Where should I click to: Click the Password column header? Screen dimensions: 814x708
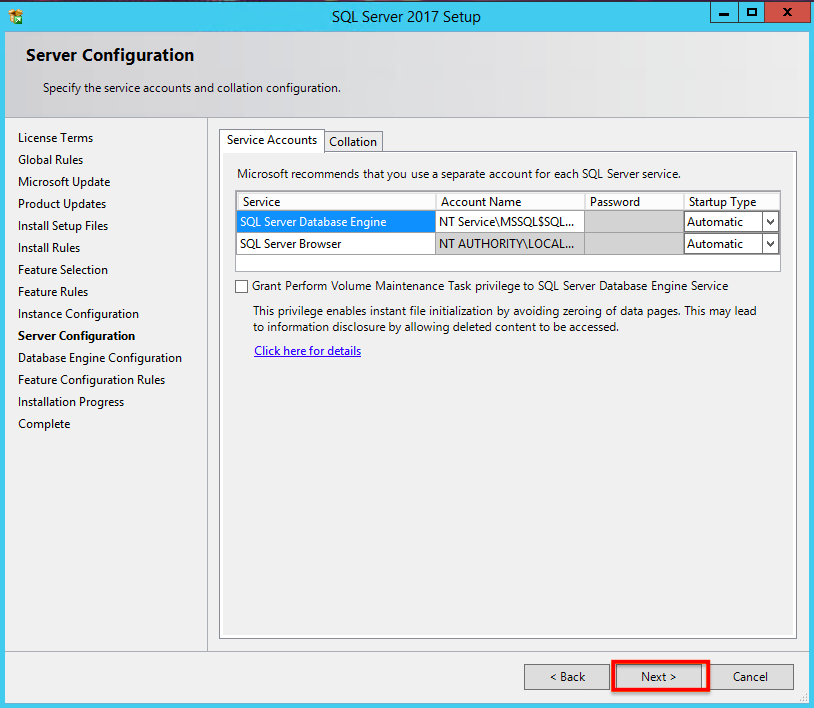click(634, 202)
